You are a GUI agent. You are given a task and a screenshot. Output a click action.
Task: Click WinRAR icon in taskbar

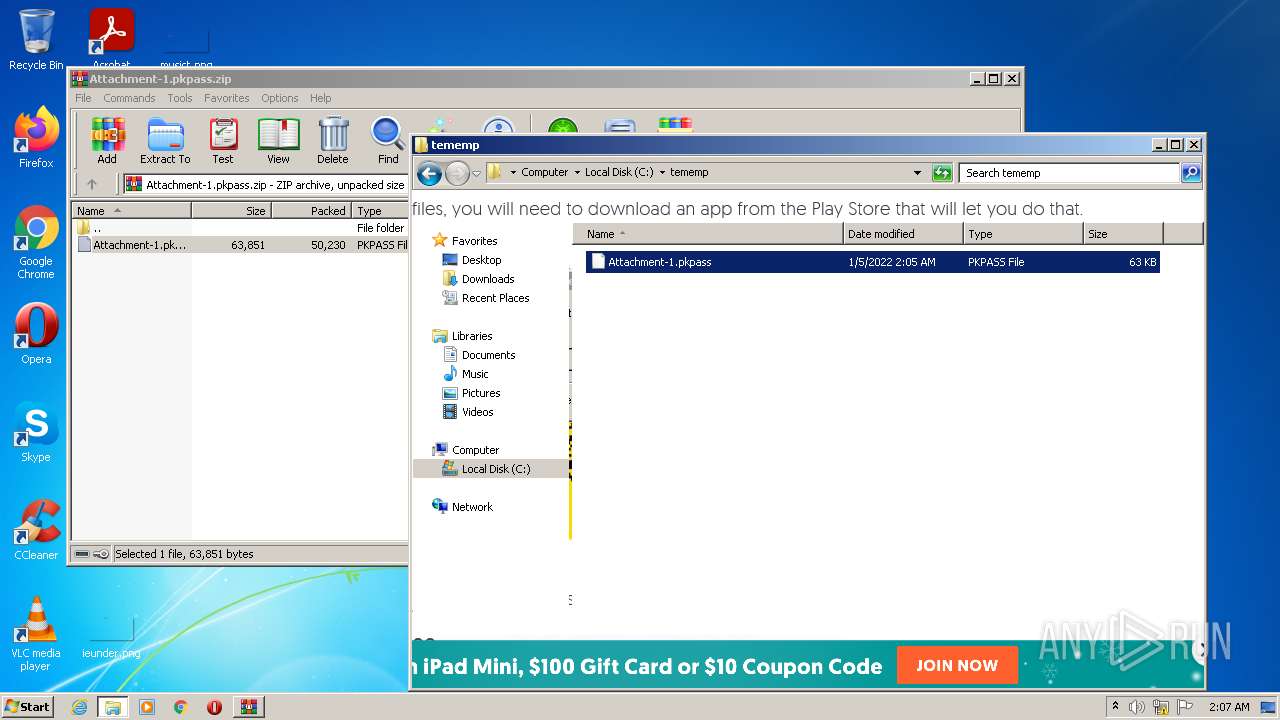248,707
